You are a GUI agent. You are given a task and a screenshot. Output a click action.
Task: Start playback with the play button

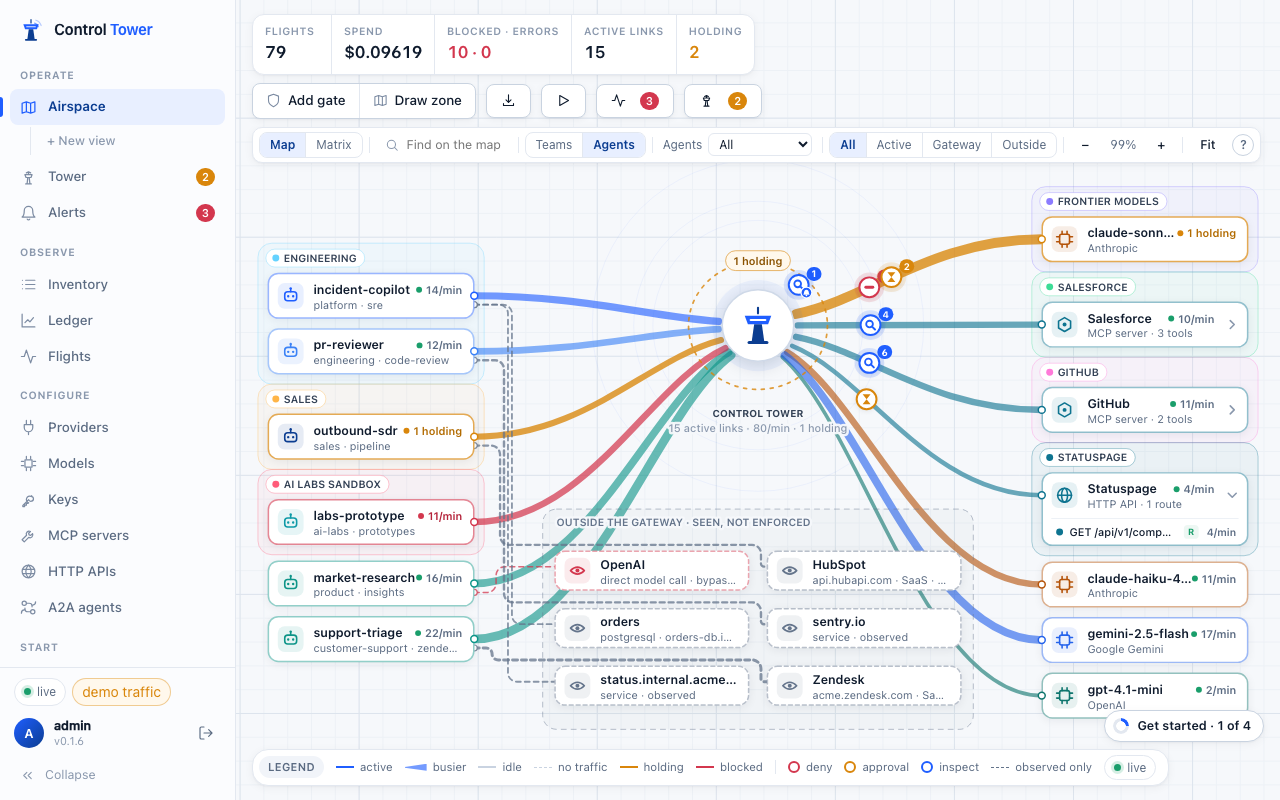(x=563, y=100)
